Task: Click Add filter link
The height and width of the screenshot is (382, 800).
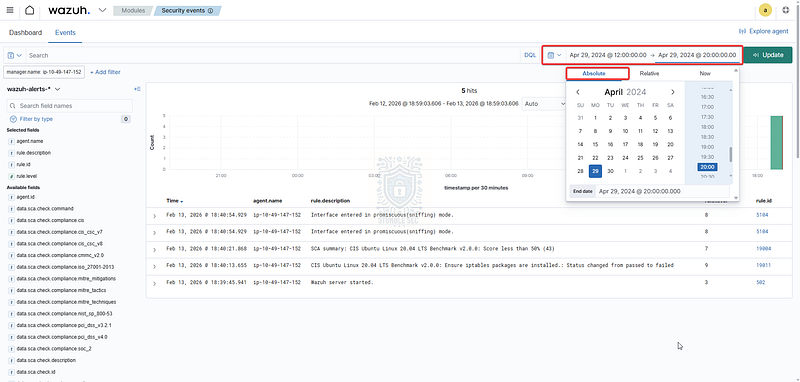Action: pos(105,72)
